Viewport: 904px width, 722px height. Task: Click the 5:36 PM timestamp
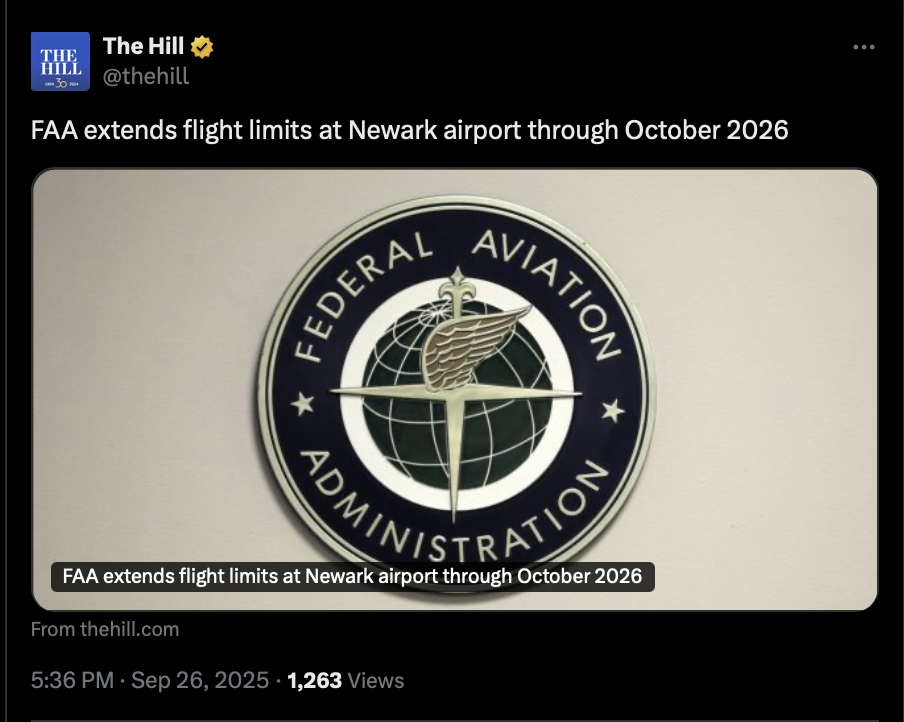click(x=72, y=681)
